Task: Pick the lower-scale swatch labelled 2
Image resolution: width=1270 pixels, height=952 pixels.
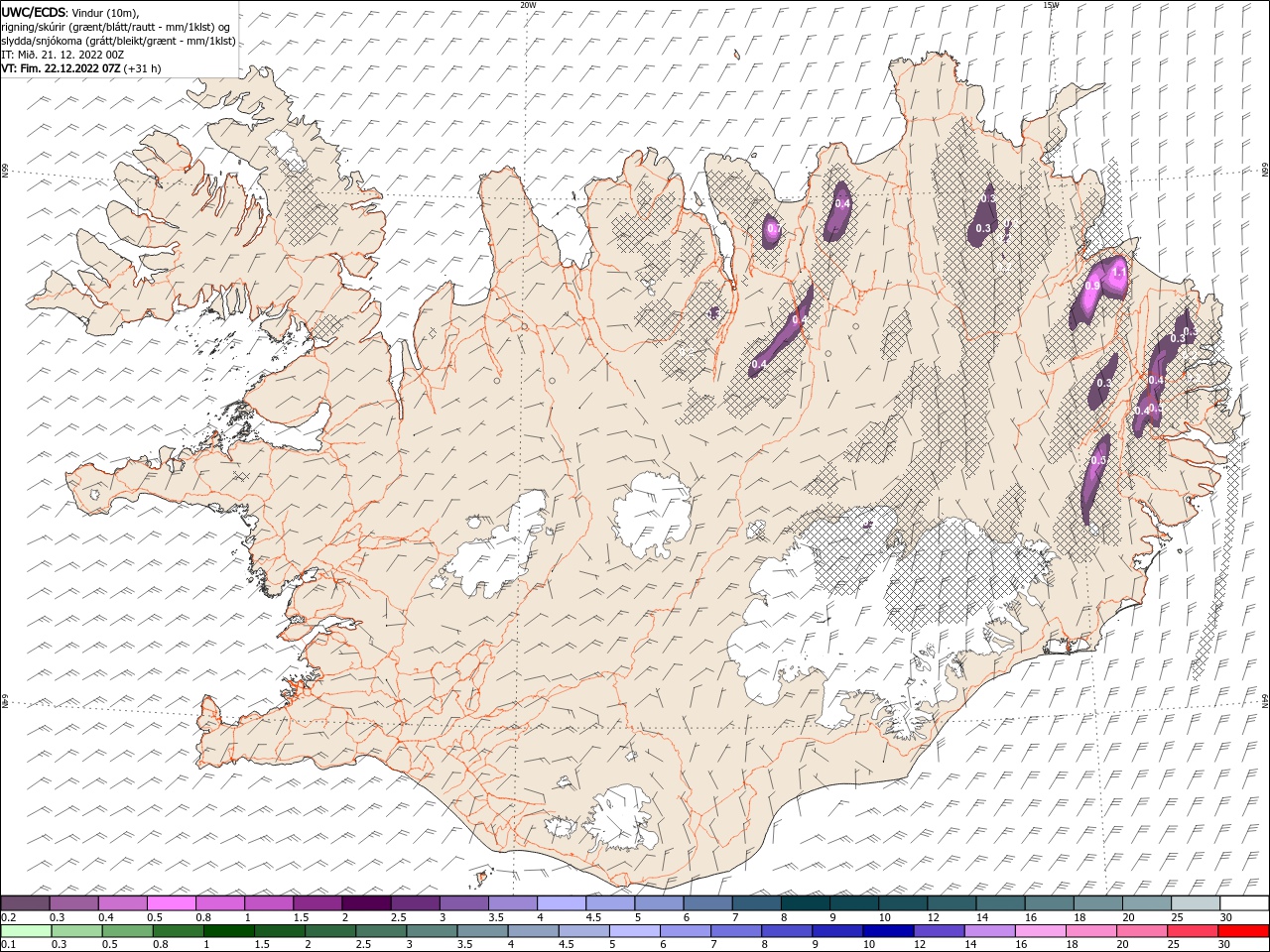Action: click(x=329, y=931)
